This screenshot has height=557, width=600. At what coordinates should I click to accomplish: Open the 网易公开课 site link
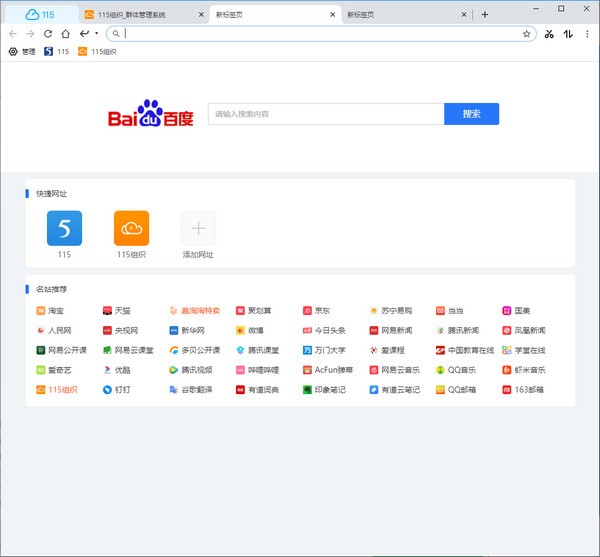(62, 350)
